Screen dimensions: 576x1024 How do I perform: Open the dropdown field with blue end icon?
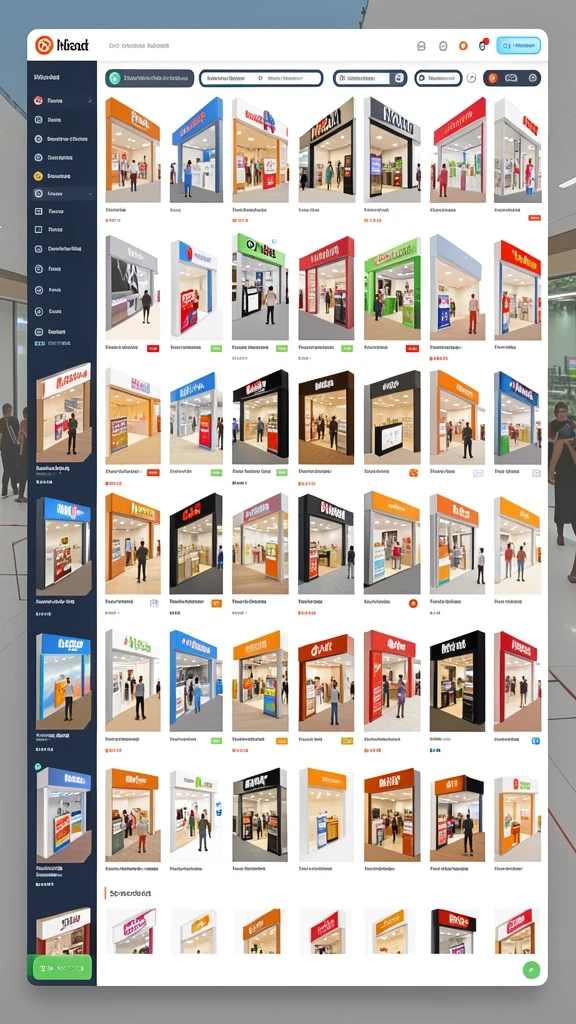[370, 78]
